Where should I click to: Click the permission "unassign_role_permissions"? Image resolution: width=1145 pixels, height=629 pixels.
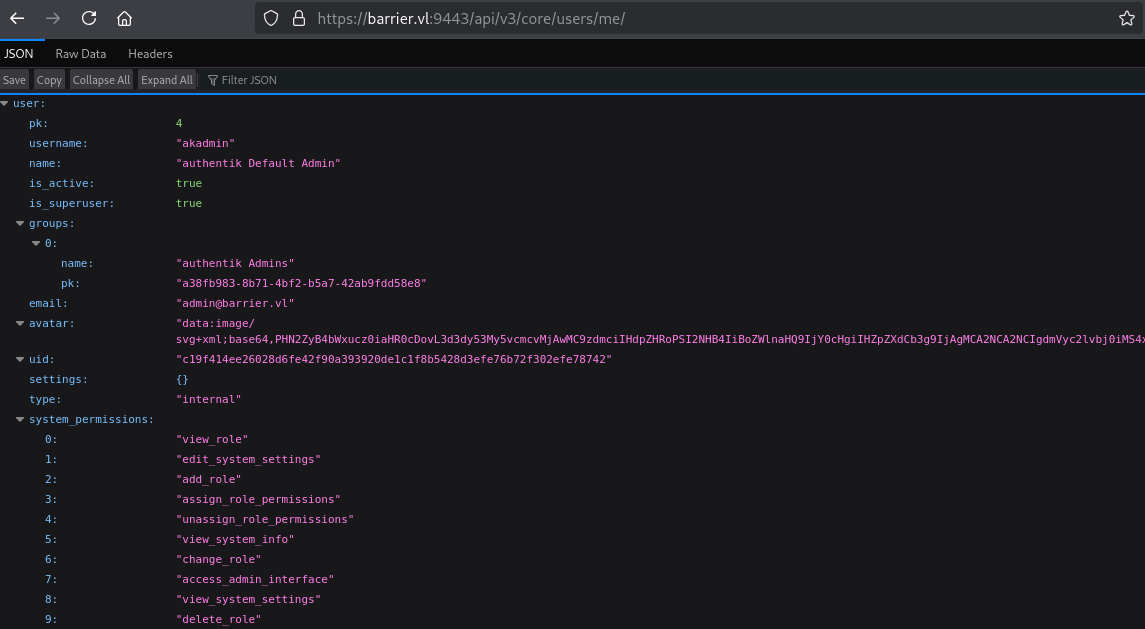click(x=265, y=519)
